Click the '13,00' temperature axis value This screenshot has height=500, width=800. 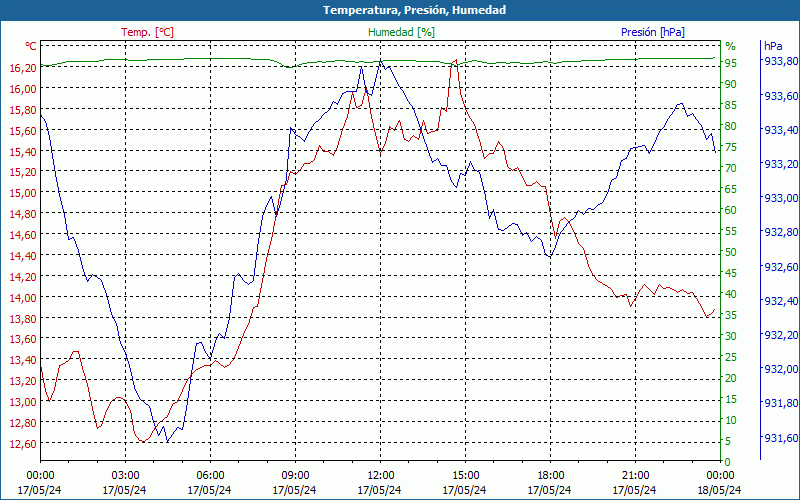pos(23,402)
